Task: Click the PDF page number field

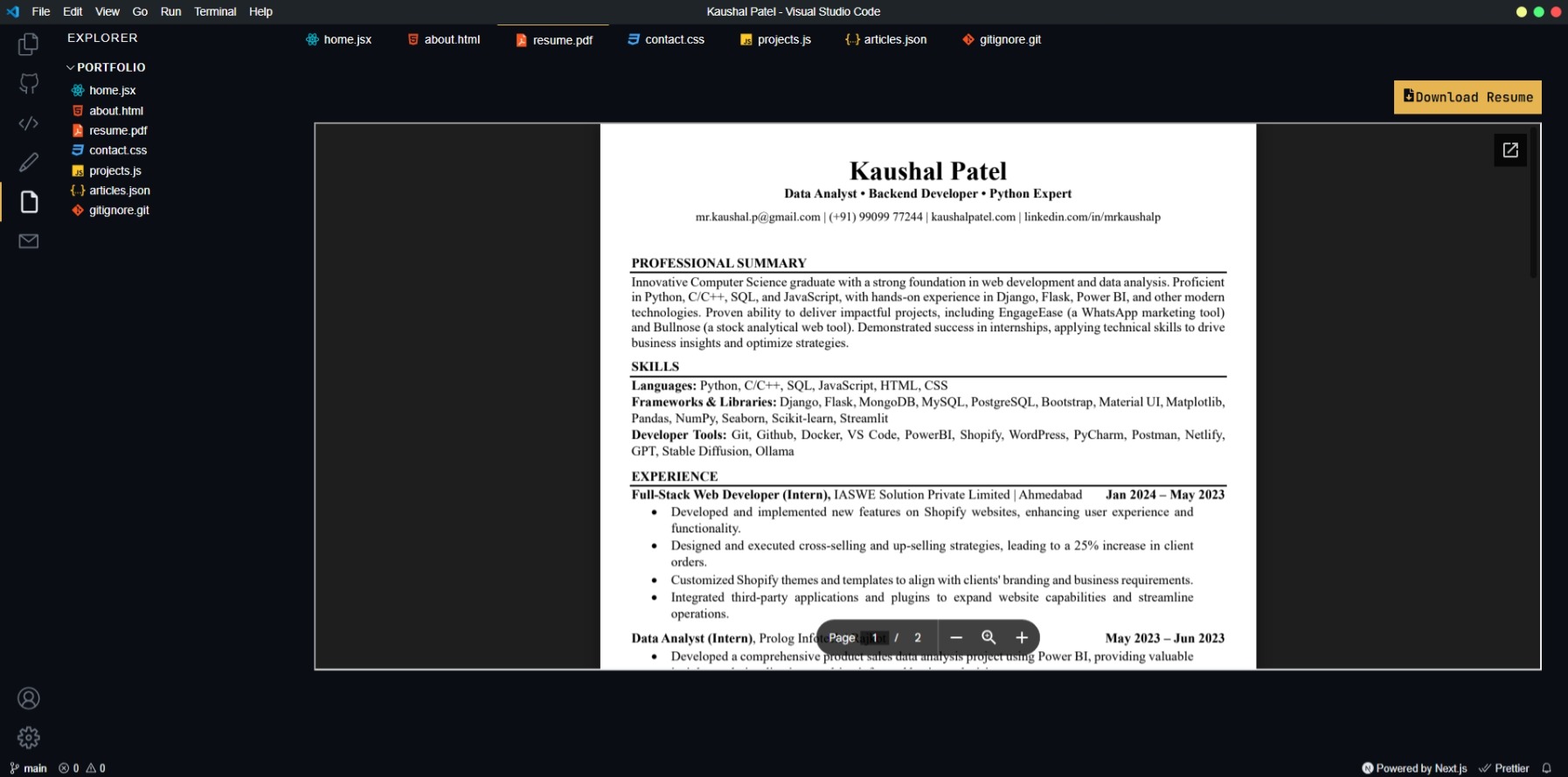Action: [874, 638]
